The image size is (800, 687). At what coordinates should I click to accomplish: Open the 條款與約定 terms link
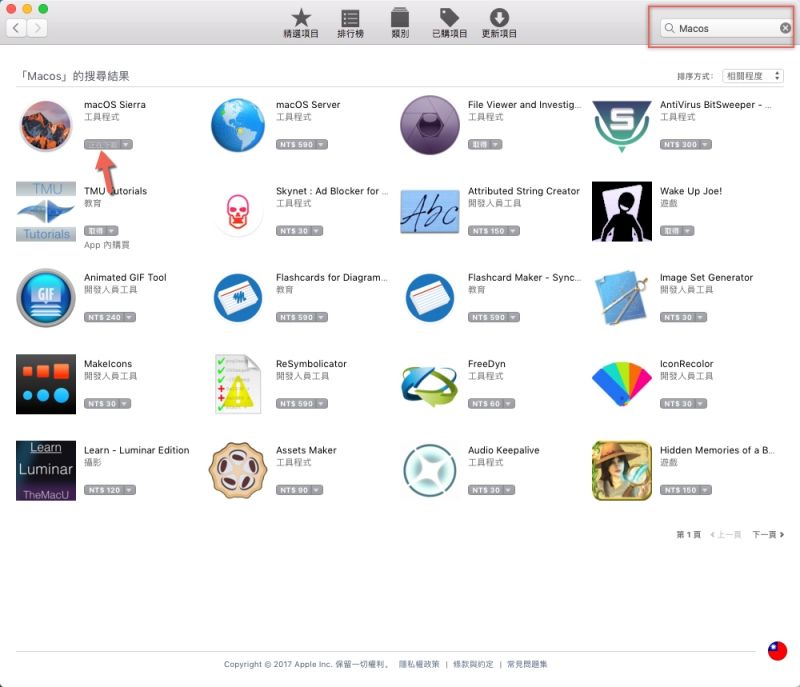click(473, 664)
